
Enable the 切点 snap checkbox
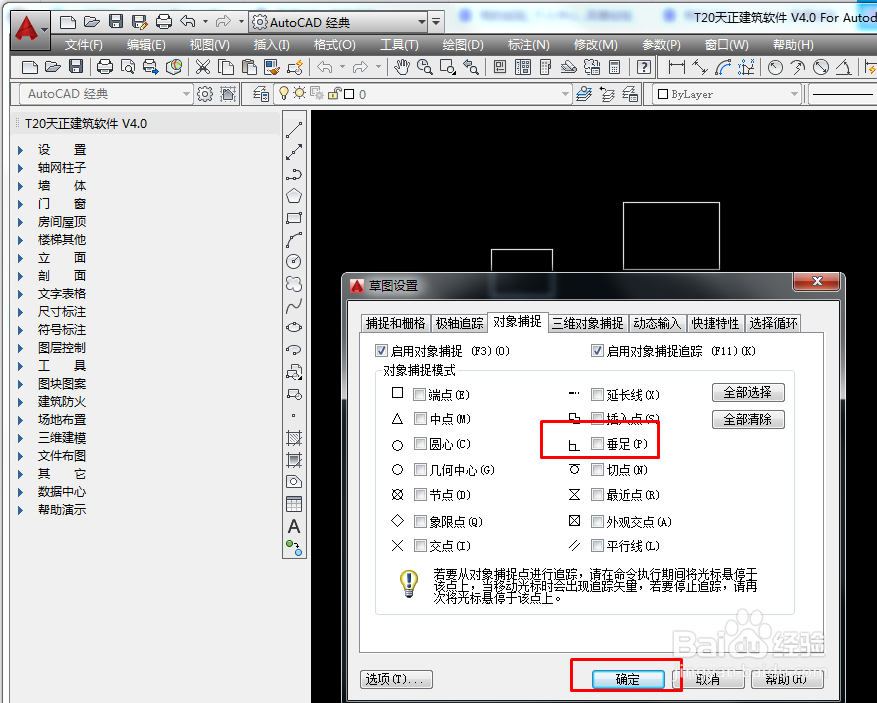click(x=597, y=469)
